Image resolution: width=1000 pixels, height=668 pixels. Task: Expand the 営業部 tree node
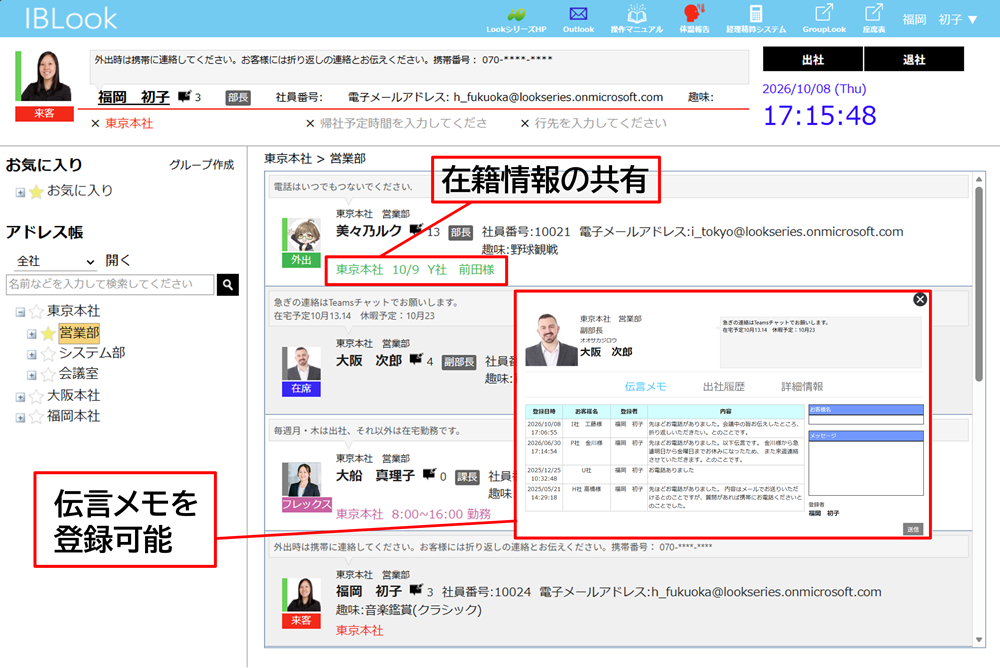click(31, 334)
